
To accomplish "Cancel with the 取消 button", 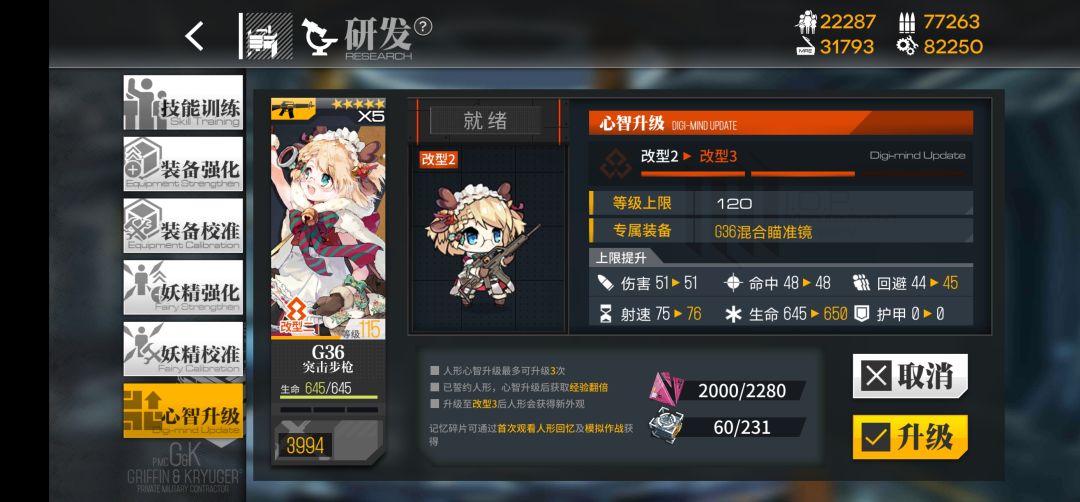I will 910,376.
